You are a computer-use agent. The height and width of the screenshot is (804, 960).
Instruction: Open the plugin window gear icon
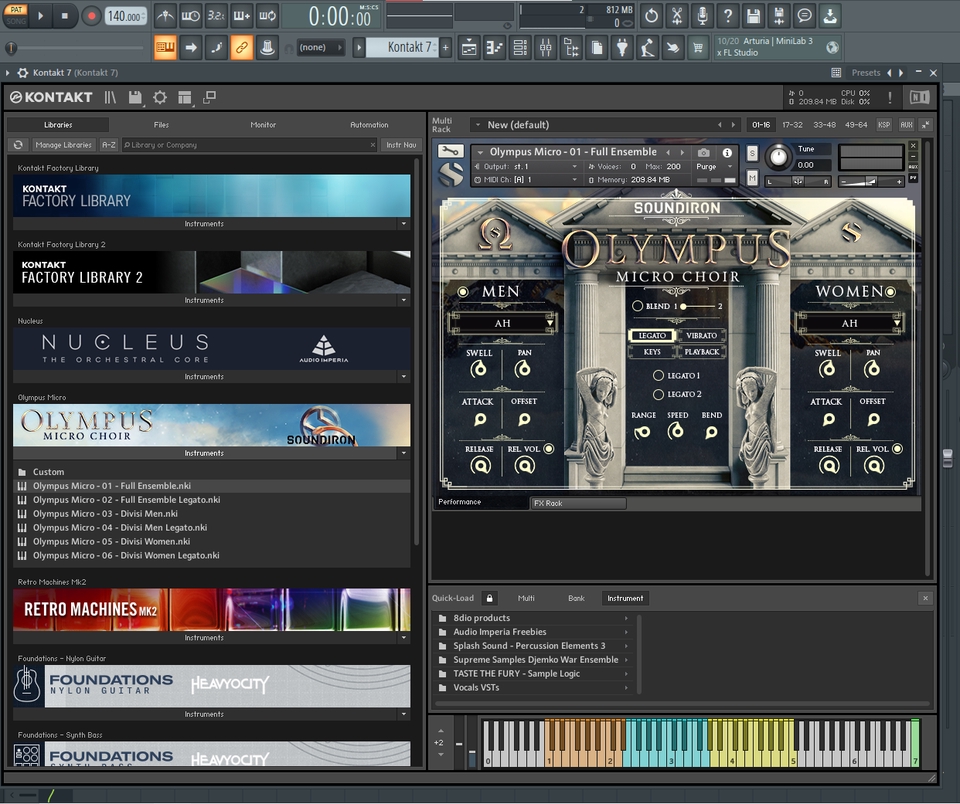[x=23, y=73]
